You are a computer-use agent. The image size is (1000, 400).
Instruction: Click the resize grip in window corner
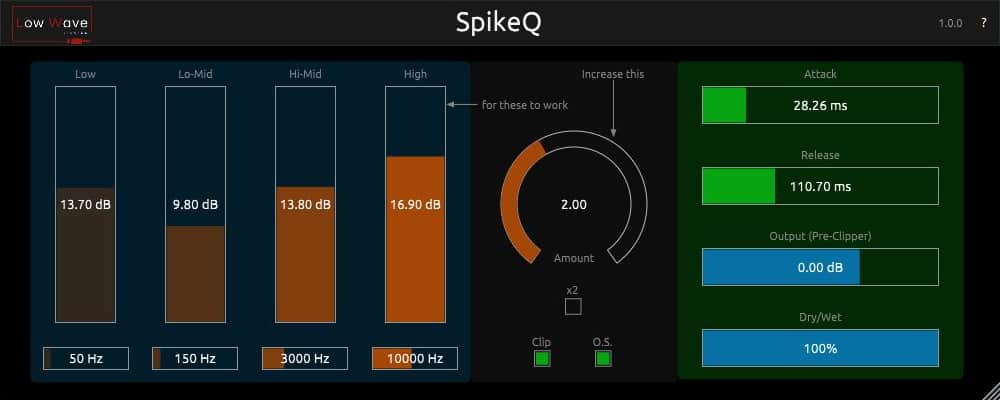tap(991, 391)
